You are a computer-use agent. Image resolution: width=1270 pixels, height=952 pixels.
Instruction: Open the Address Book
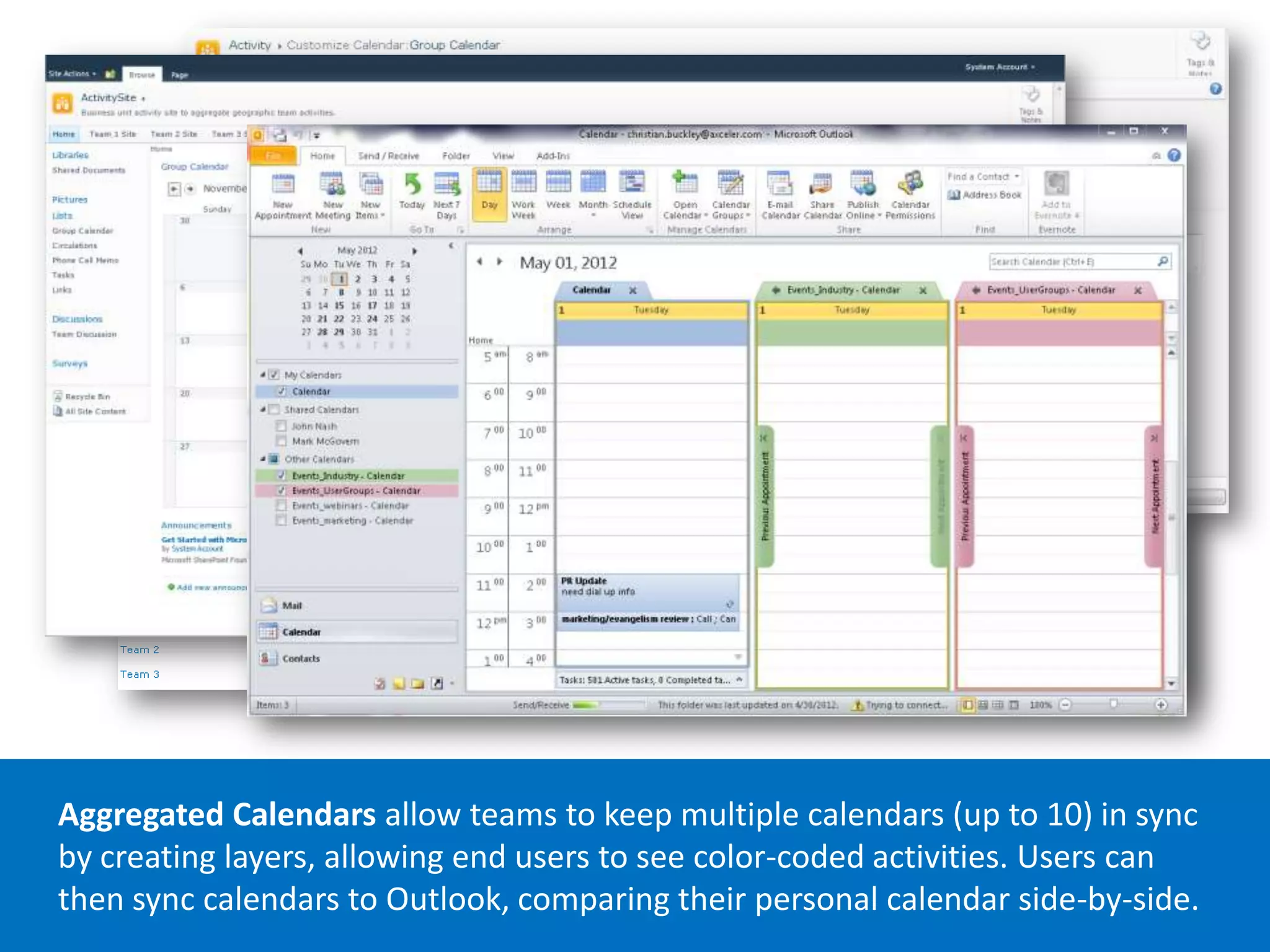pyautogui.click(x=985, y=195)
